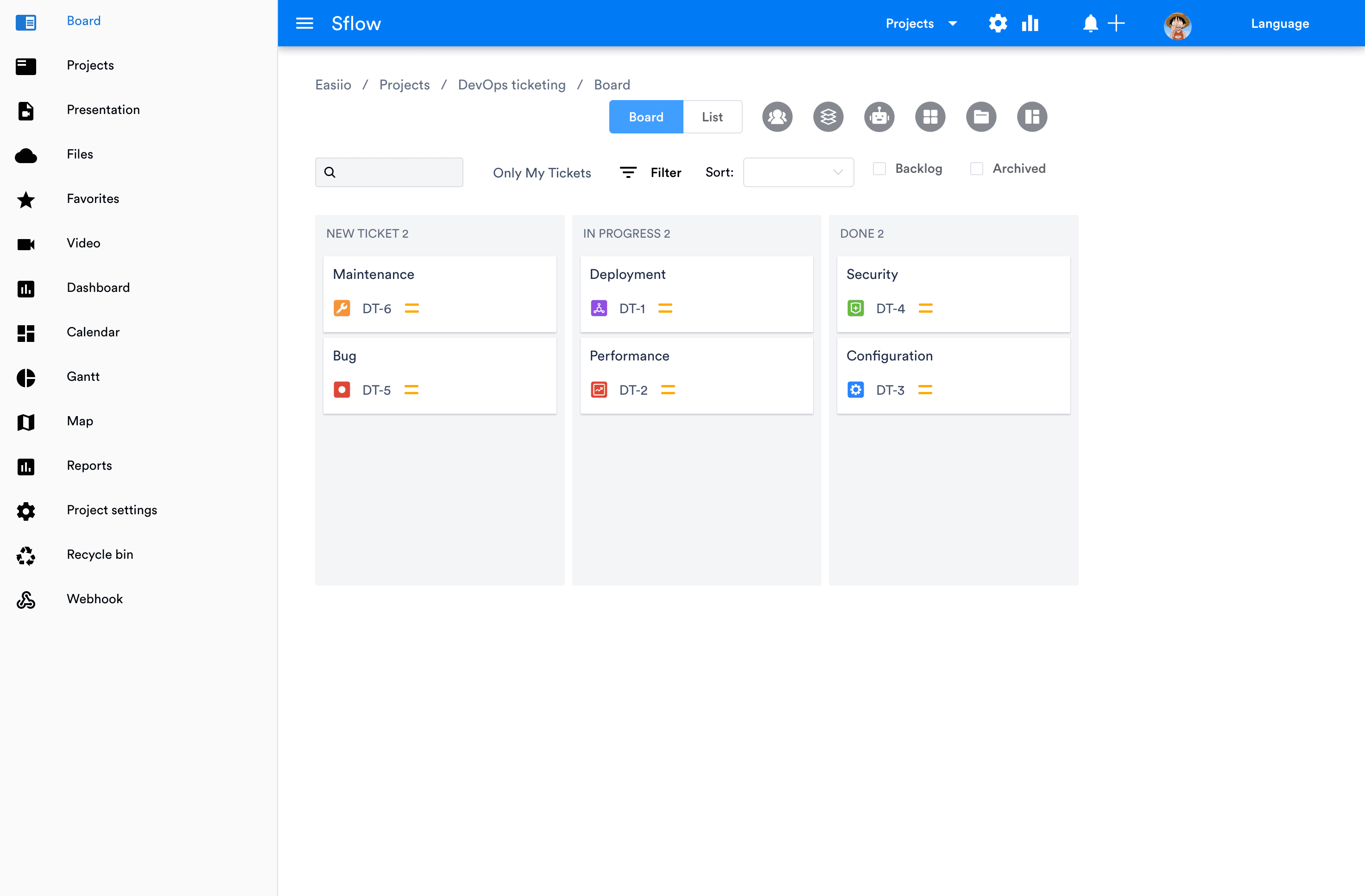Click ticket ID DT-5
The height and width of the screenshot is (896, 1365).
click(x=376, y=390)
